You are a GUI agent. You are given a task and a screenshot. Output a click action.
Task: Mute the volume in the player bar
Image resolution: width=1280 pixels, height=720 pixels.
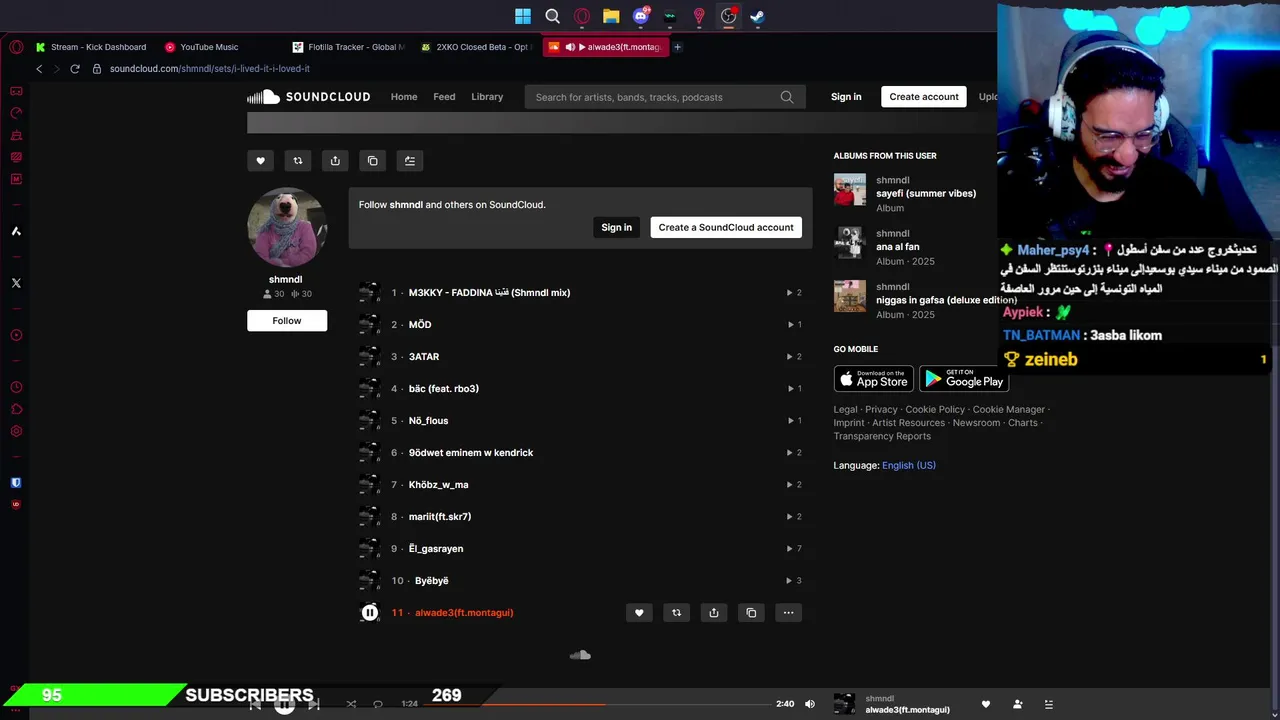pyautogui.click(x=810, y=704)
